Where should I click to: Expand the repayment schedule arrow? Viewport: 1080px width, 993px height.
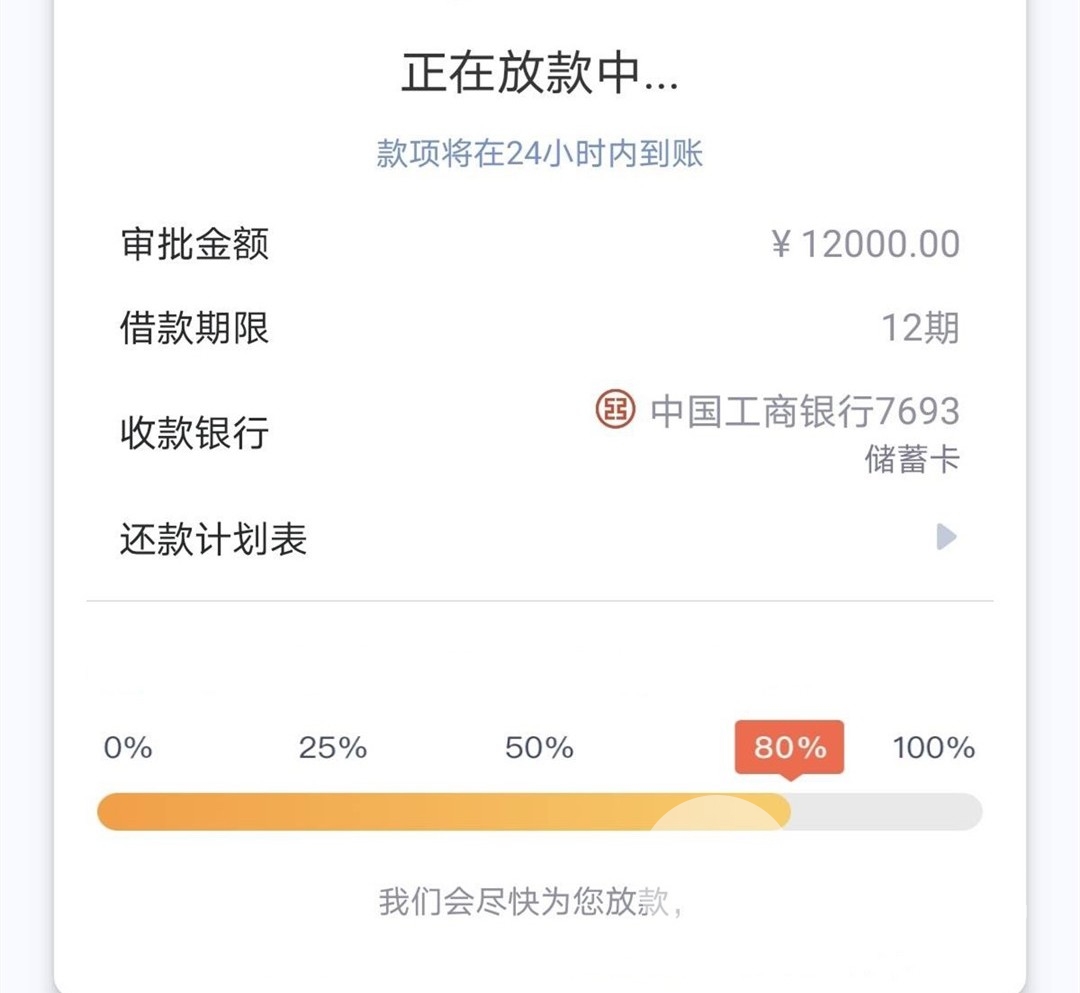[x=946, y=536]
